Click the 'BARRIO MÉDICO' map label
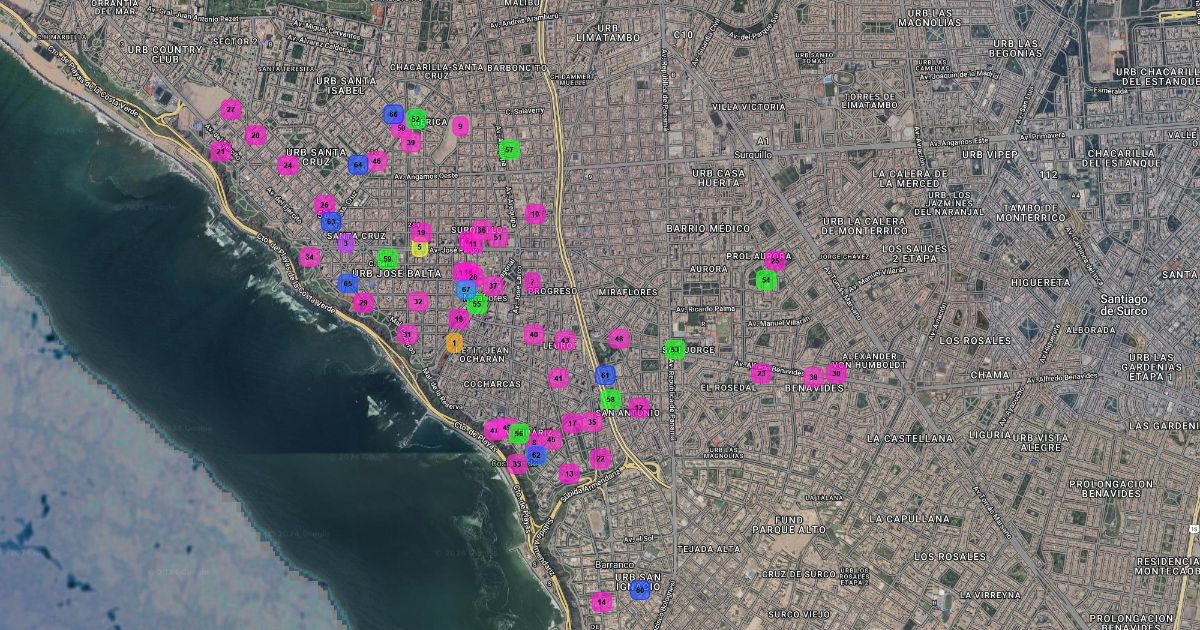The height and width of the screenshot is (630, 1200). 708,228
